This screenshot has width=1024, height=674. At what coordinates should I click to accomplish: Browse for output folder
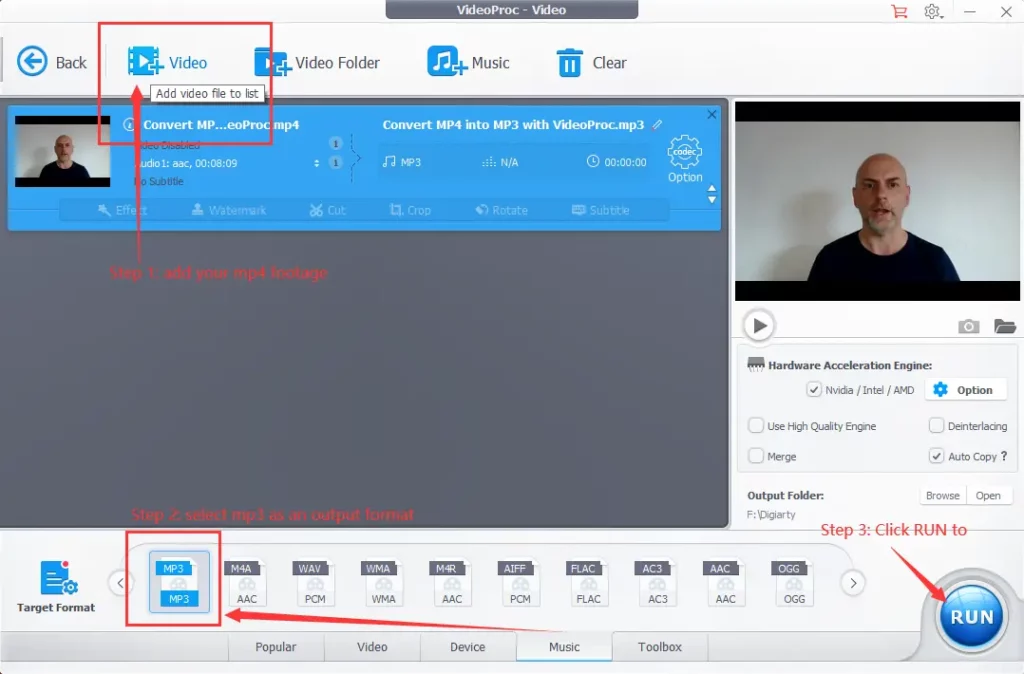point(942,496)
